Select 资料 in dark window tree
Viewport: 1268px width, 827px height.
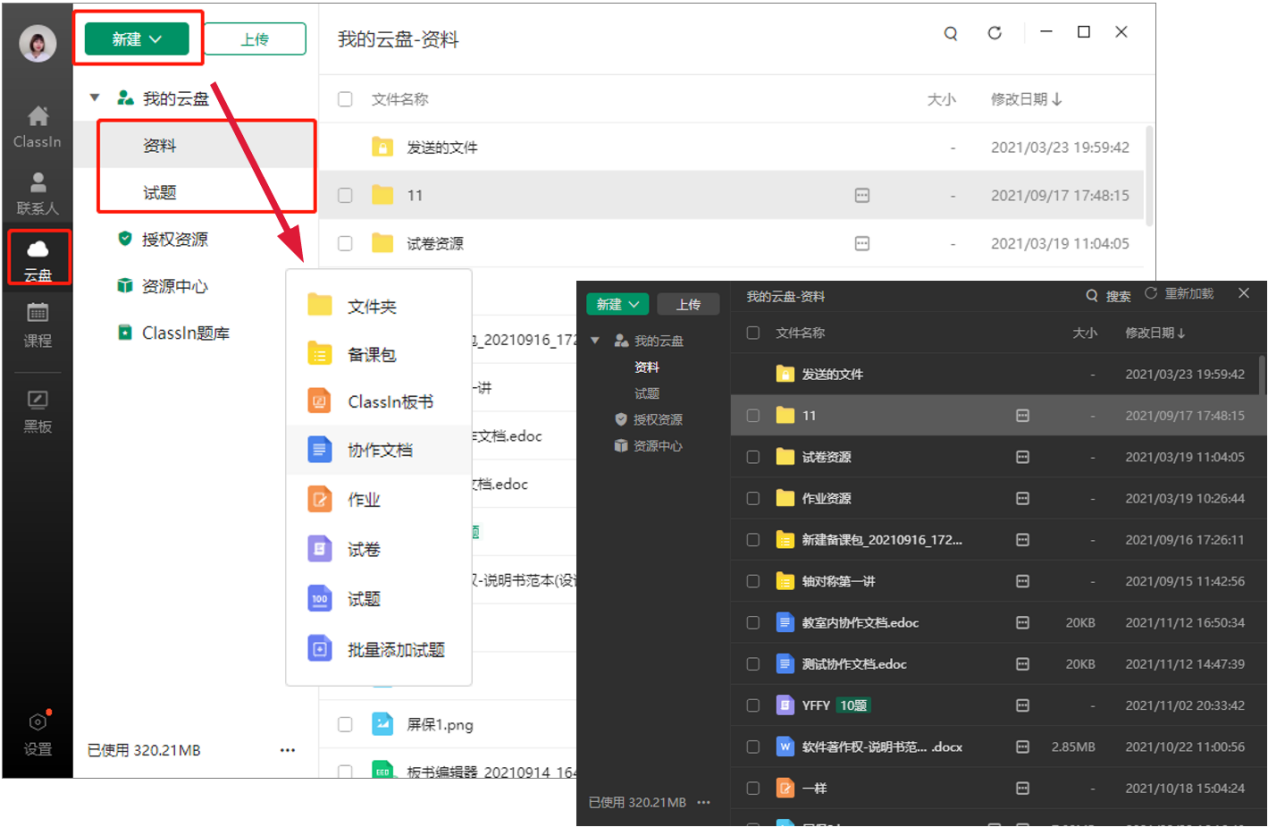point(647,367)
